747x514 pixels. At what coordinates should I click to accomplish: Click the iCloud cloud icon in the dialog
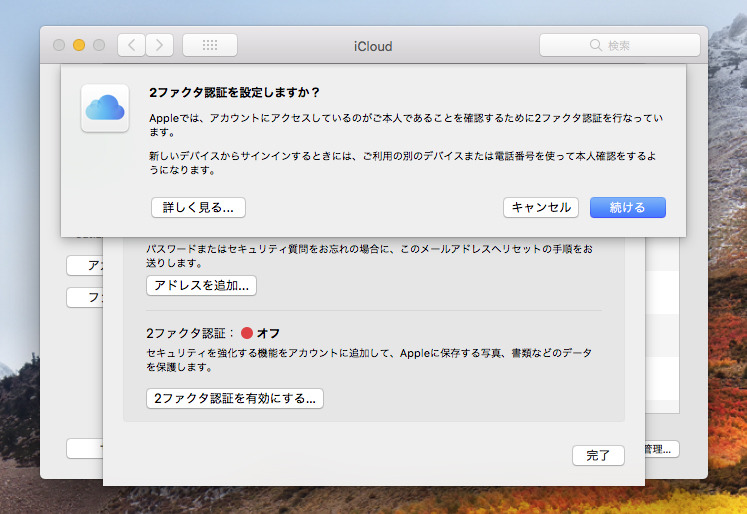[x=105, y=107]
